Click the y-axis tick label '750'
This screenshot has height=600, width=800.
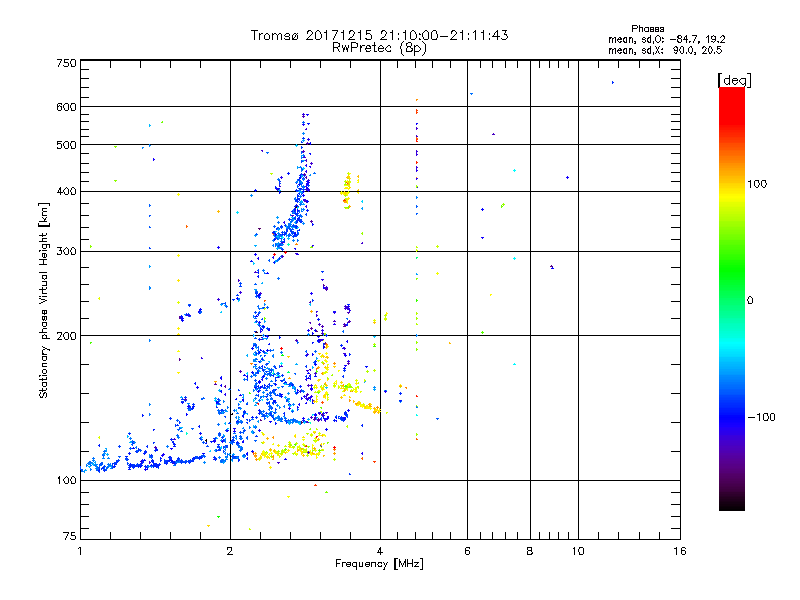66,63
